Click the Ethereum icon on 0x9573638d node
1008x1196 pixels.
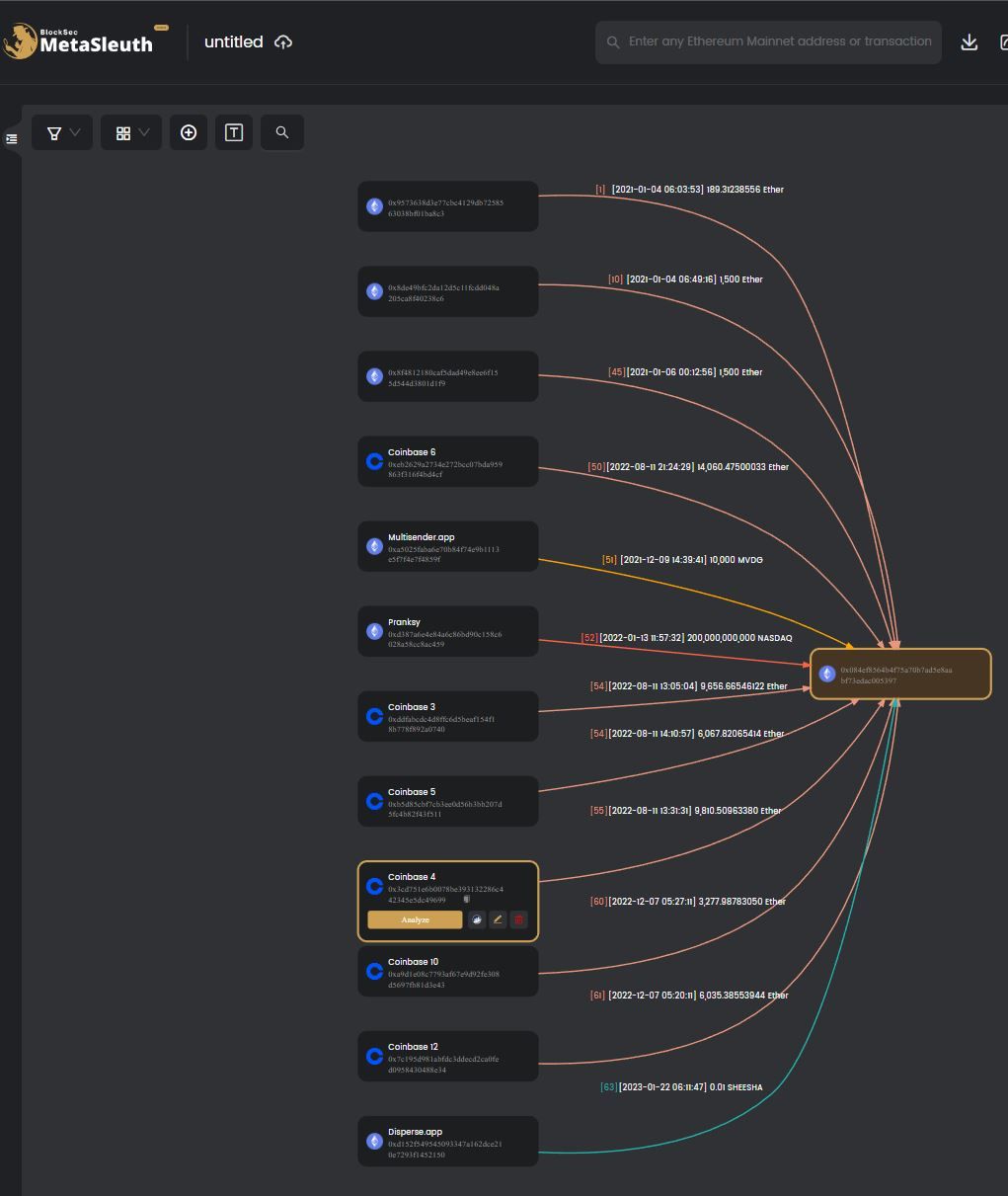click(374, 206)
